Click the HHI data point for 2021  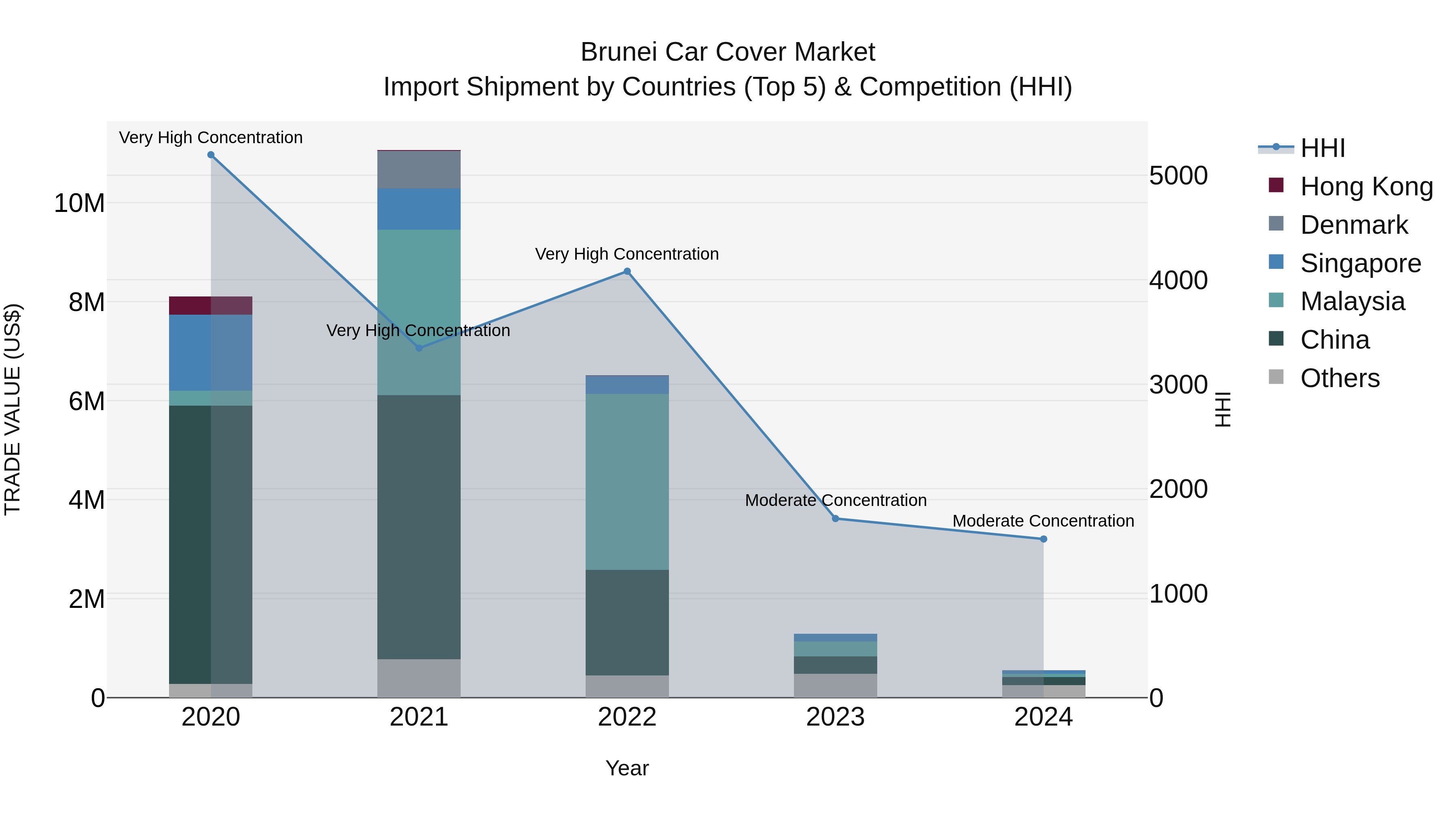click(x=419, y=348)
